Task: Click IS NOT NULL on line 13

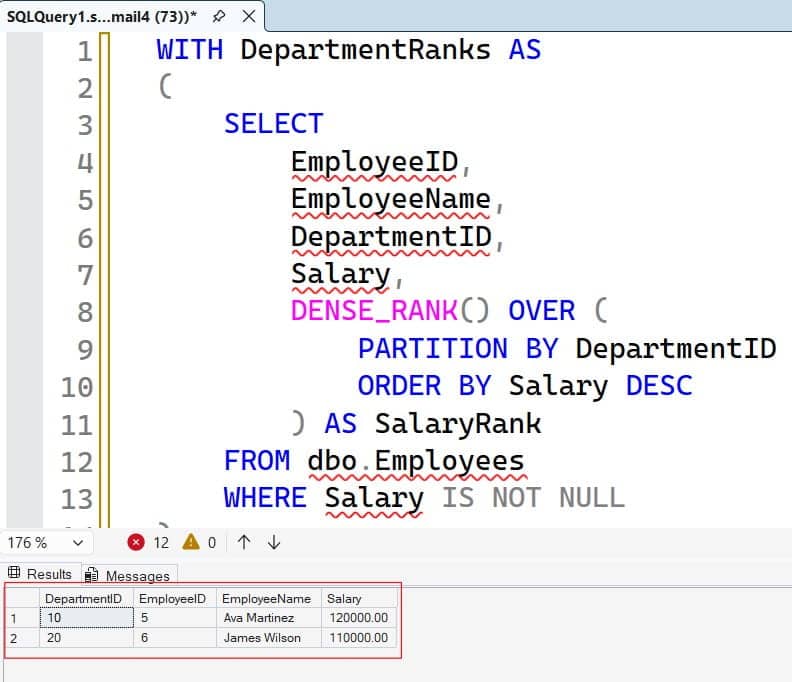Action: (533, 498)
